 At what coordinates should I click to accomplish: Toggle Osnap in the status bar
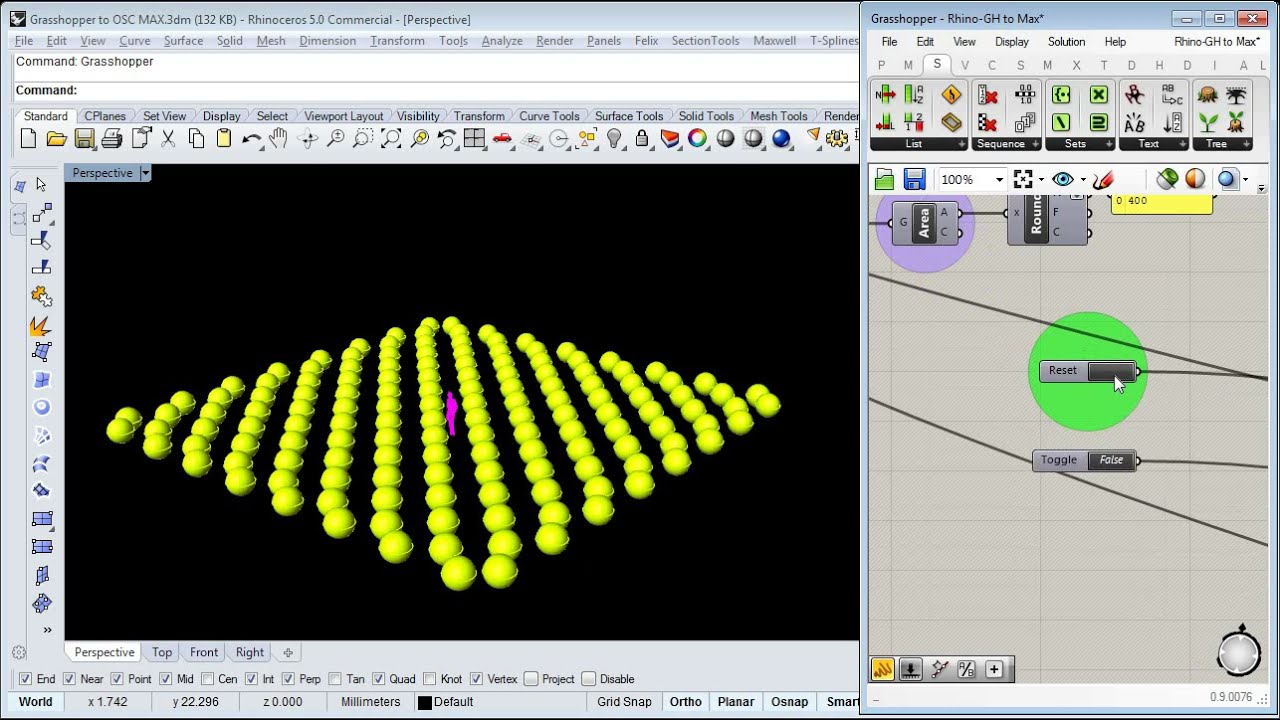tap(789, 702)
